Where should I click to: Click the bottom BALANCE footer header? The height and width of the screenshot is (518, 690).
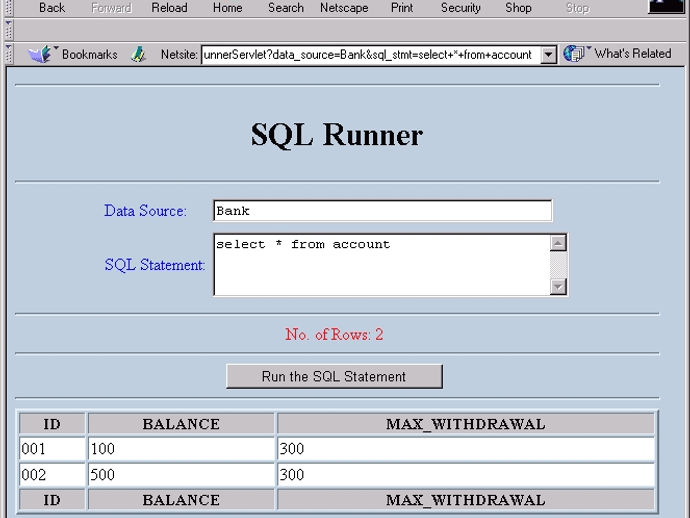point(181,500)
